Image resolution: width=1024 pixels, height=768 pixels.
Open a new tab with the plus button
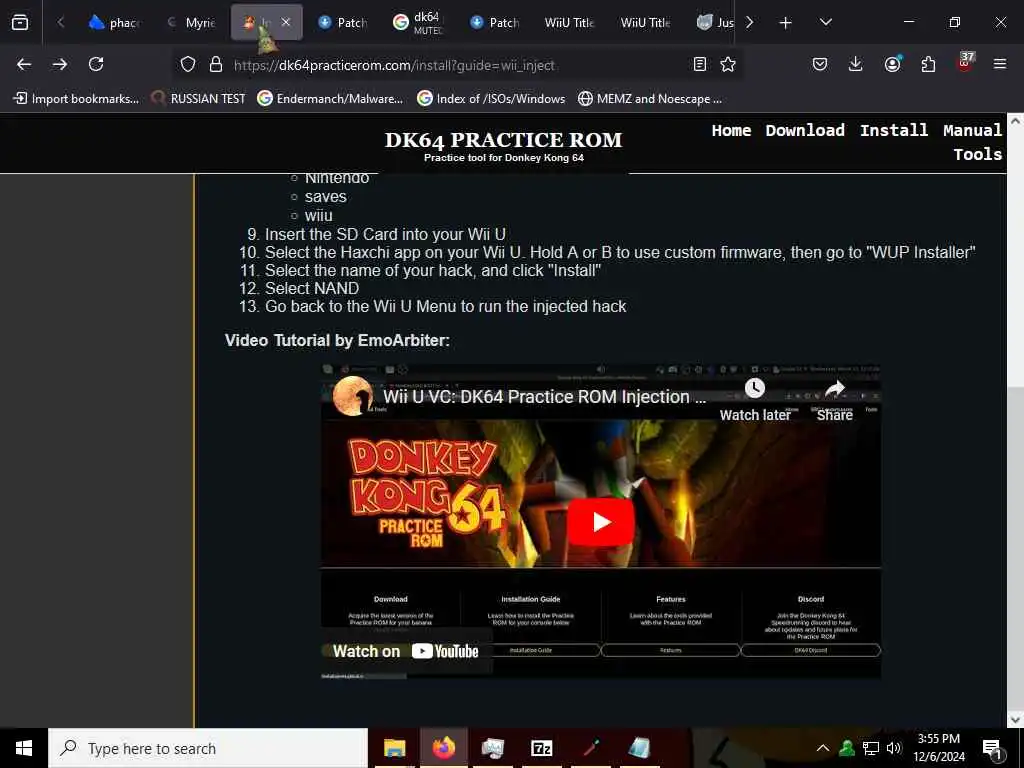[786, 23]
